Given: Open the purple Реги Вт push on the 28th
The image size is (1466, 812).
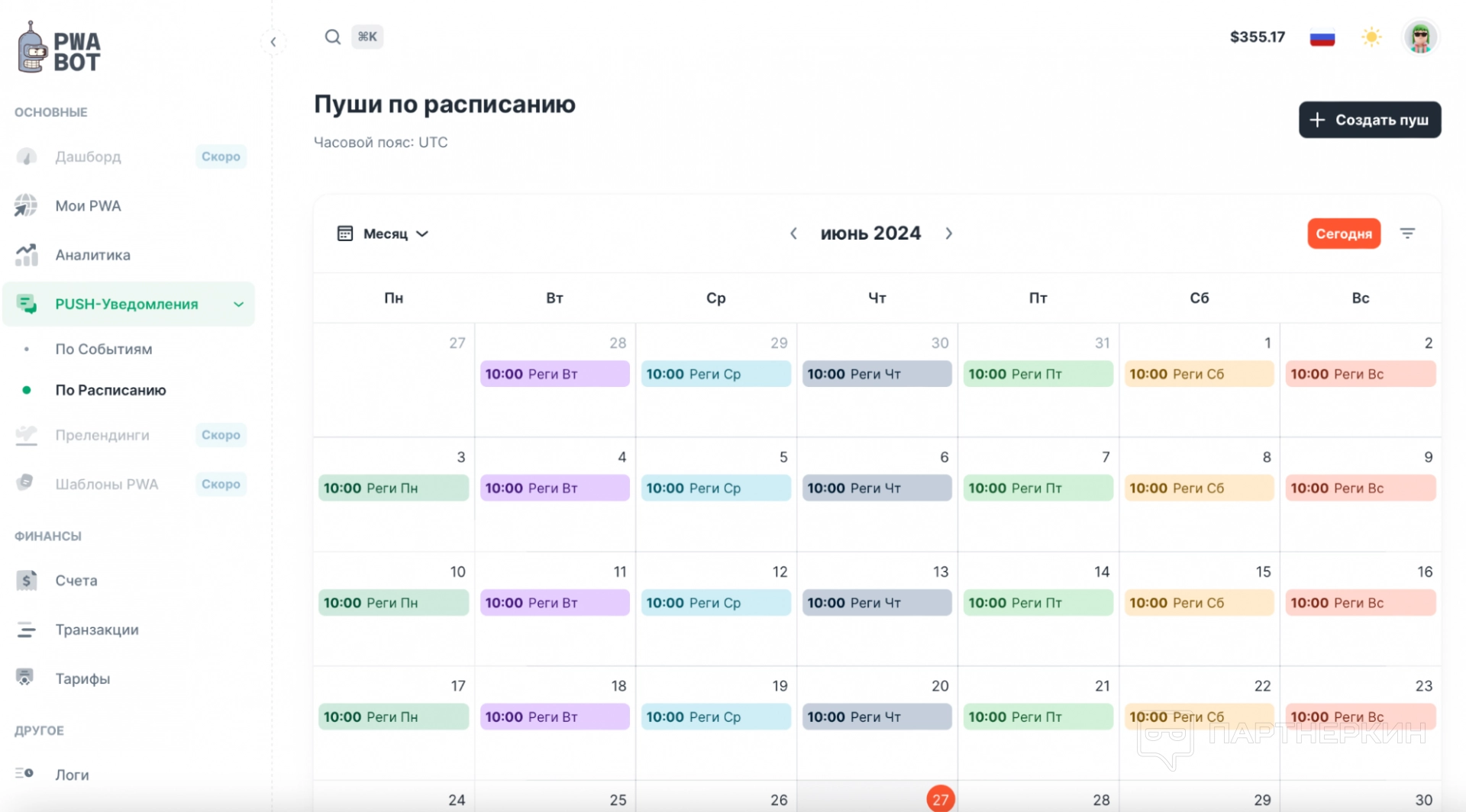Looking at the screenshot, I should (x=554, y=374).
